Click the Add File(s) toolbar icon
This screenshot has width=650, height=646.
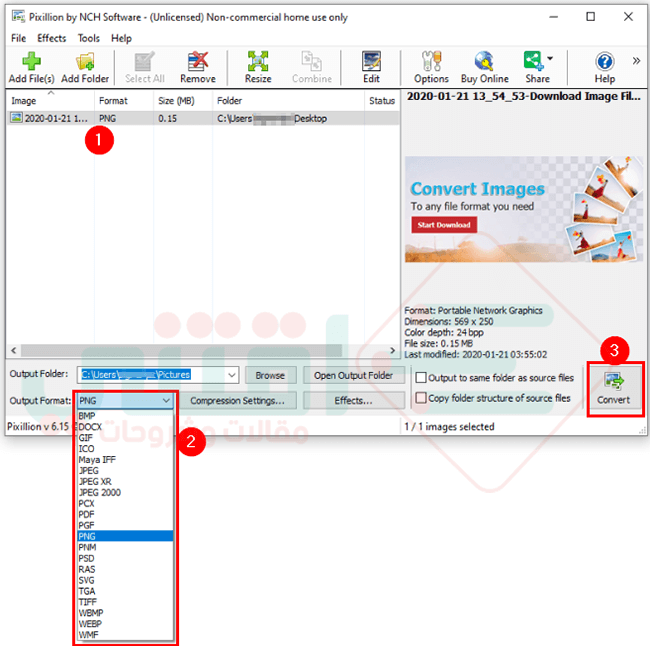coord(32,68)
